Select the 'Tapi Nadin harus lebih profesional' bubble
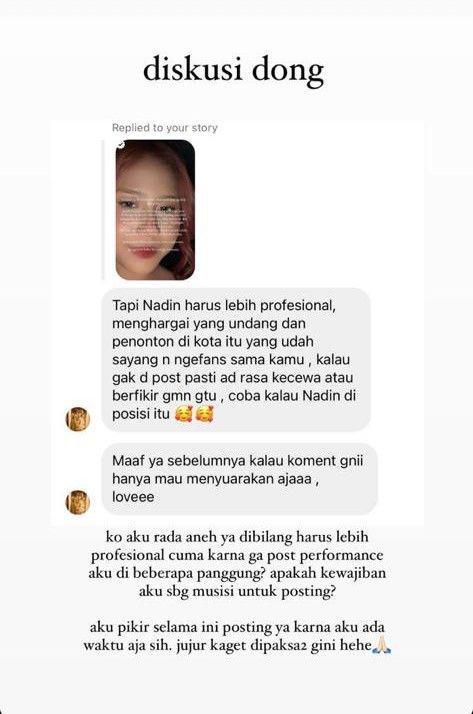The width and height of the screenshot is (473, 714). 236,359
